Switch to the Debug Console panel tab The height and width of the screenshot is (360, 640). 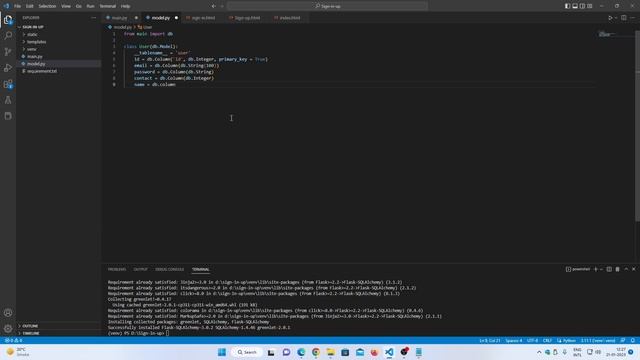pos(169,269)
